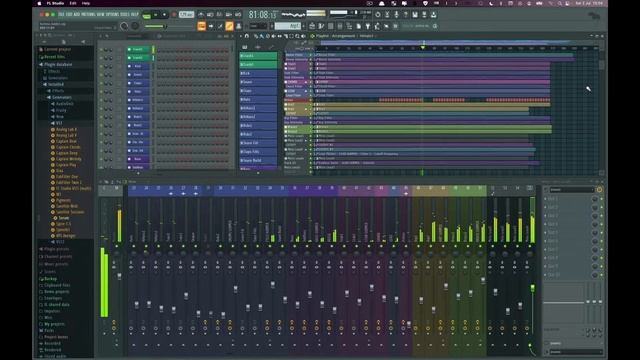Open the global snap selector dropdown
Screen dimensions: 640x360
tap(258, 26)
